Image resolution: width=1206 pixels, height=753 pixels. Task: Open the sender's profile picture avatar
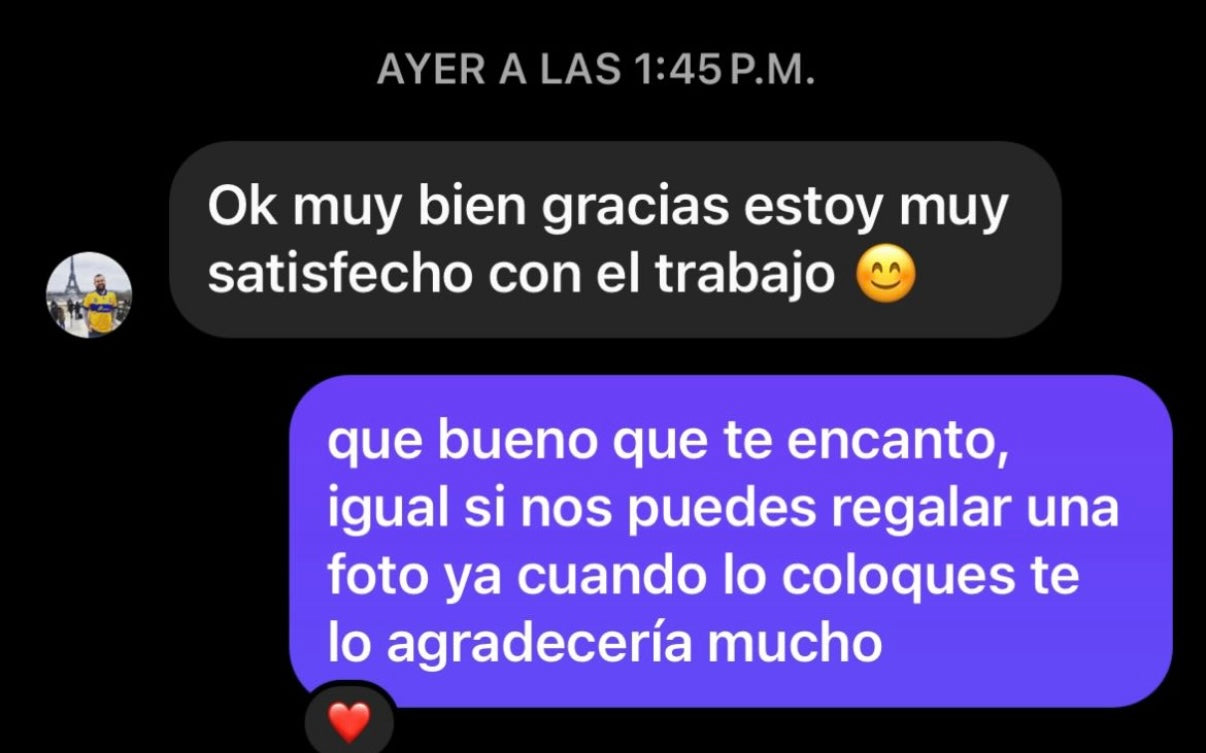[89, 295]
